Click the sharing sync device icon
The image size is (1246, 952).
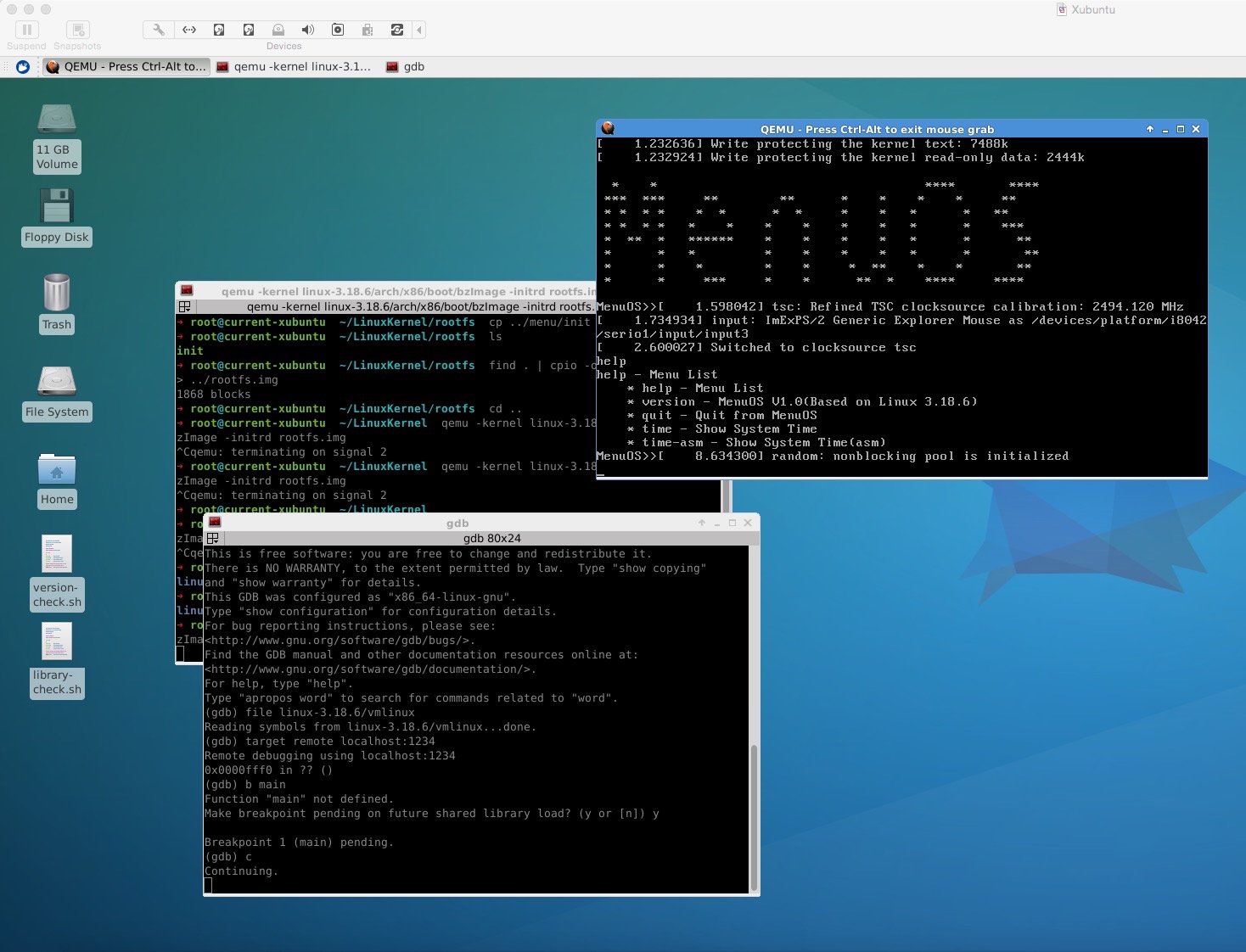click(397, 30)
